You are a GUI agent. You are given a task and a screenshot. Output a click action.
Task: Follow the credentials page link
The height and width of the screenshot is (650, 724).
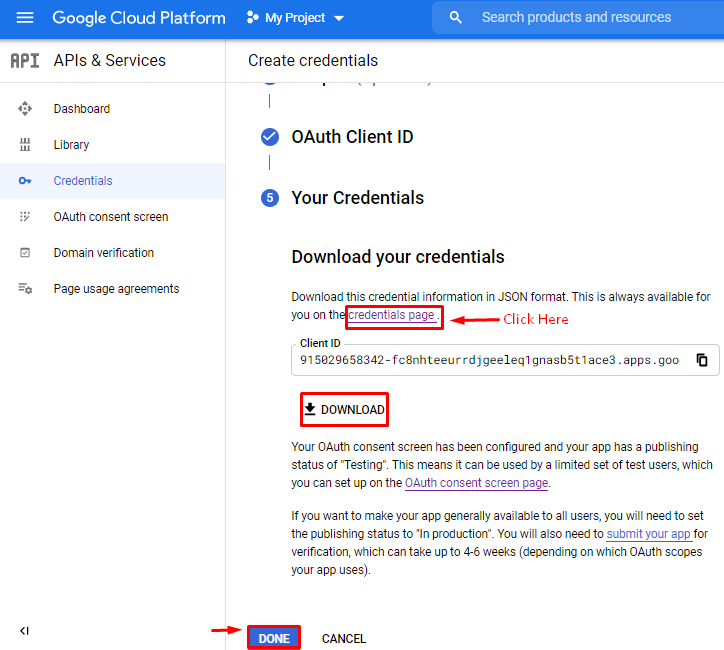[392, 315]
